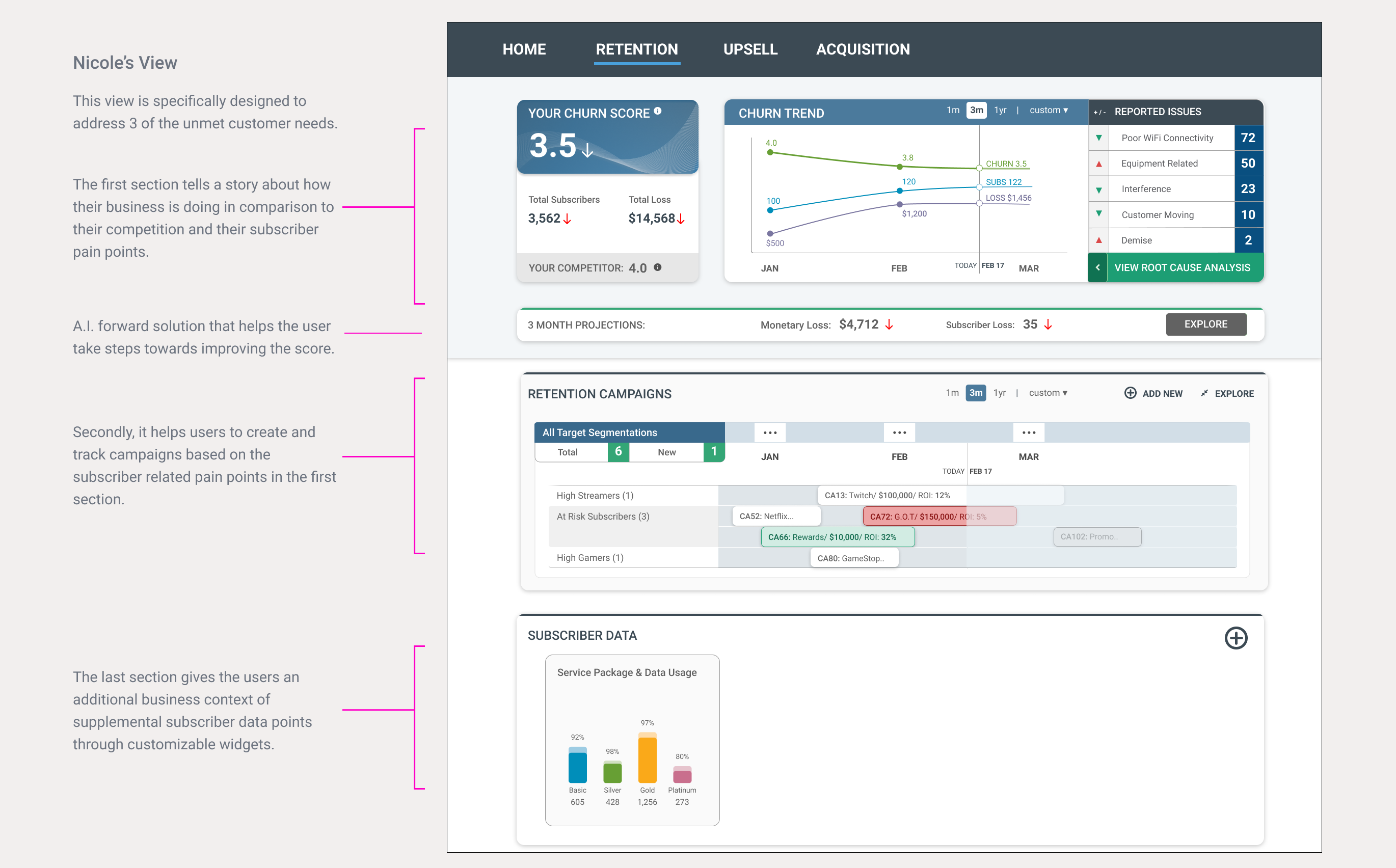
Task: Select the RETENTION tab
Action: 636,49
